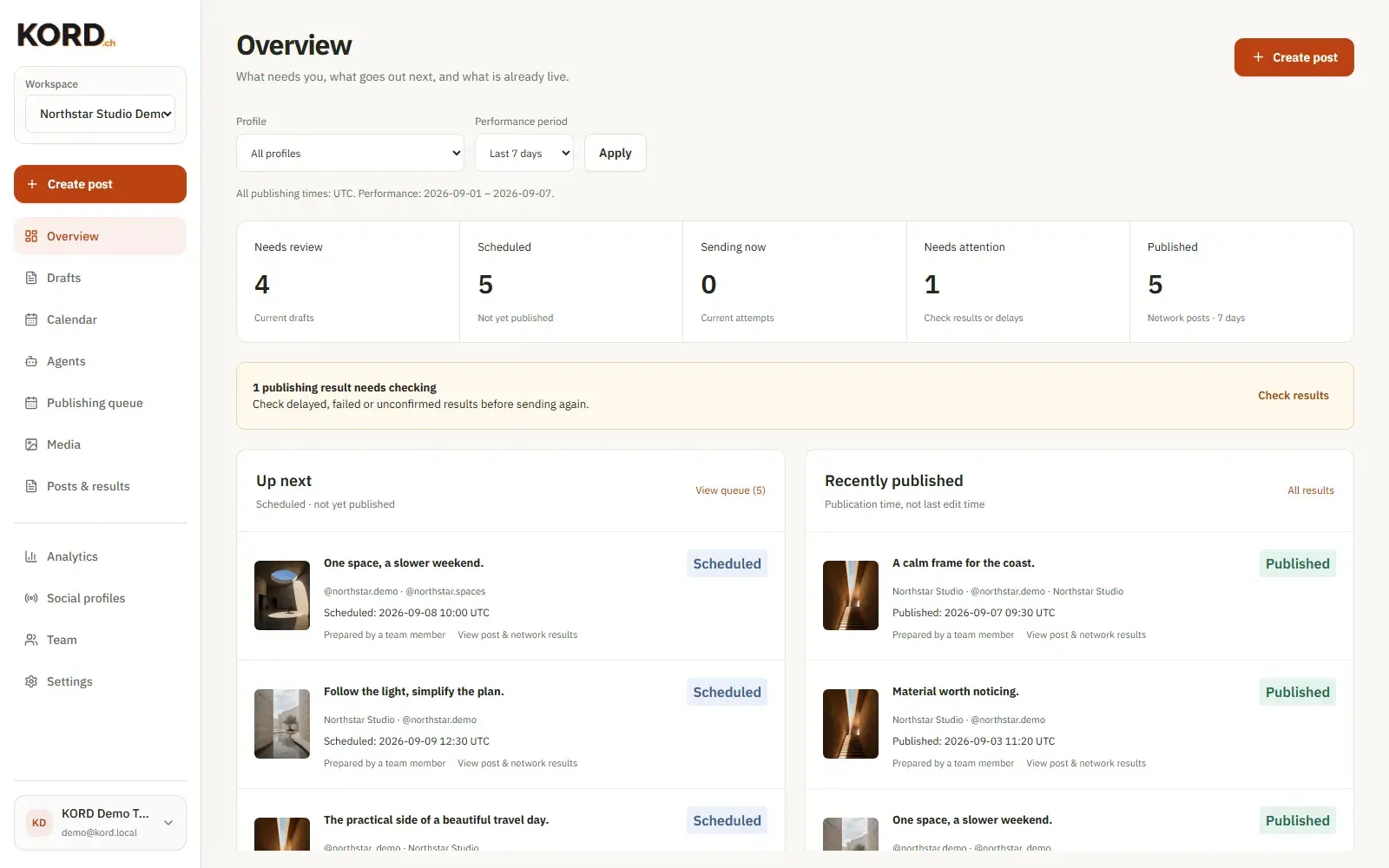Open Posts & results page
The height and width of the screenshot is (868, 1389).
[100, 486]
